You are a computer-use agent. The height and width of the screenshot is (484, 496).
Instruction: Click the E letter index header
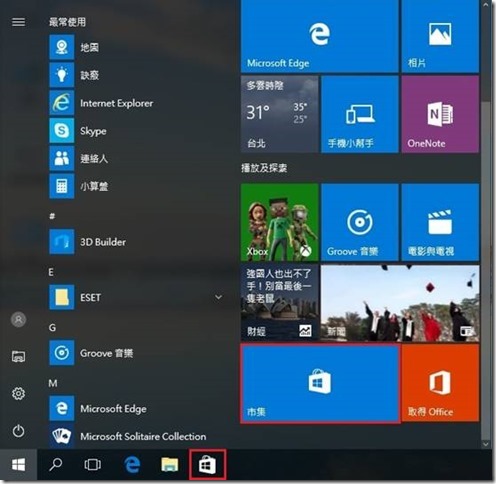pos(51,272)
